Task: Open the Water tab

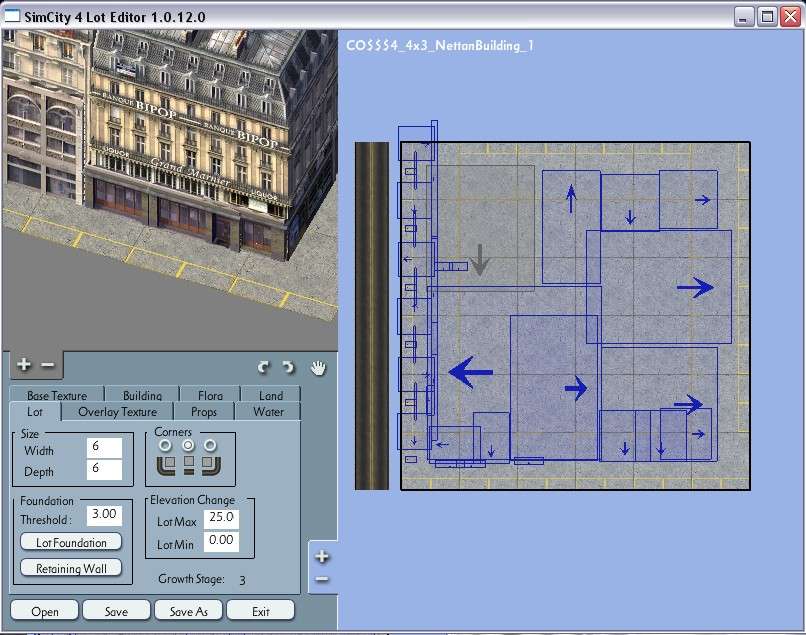Action: pyautogui.click(x=268, y=412)
